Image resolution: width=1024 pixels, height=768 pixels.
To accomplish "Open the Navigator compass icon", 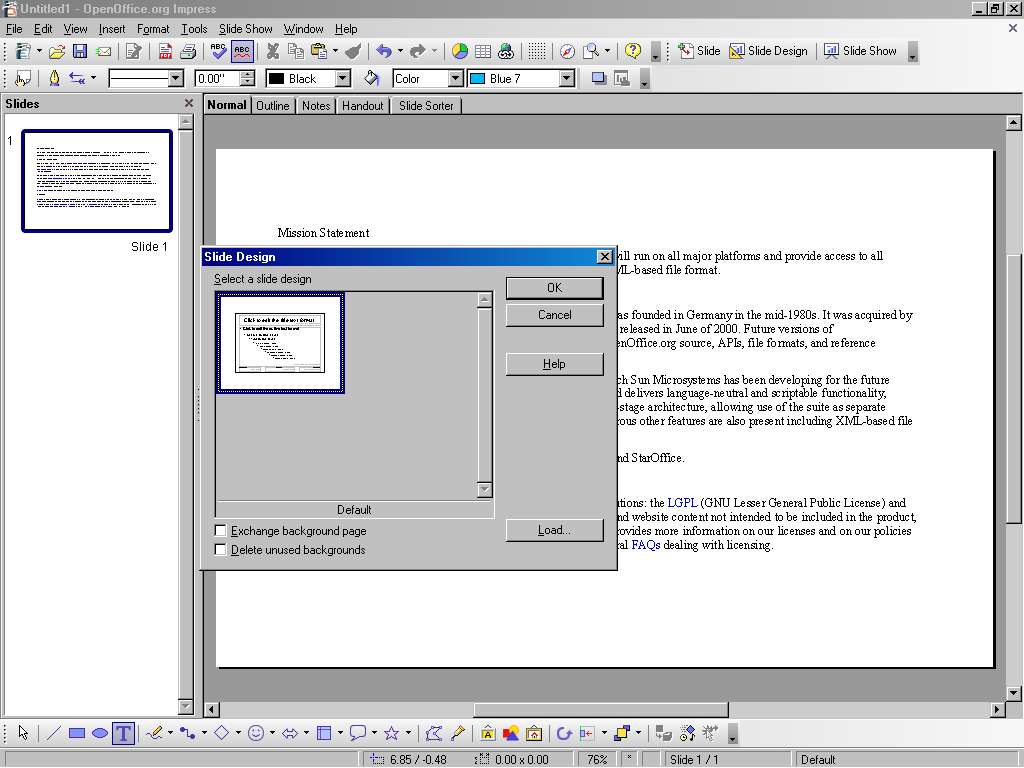I will (567, 51).
